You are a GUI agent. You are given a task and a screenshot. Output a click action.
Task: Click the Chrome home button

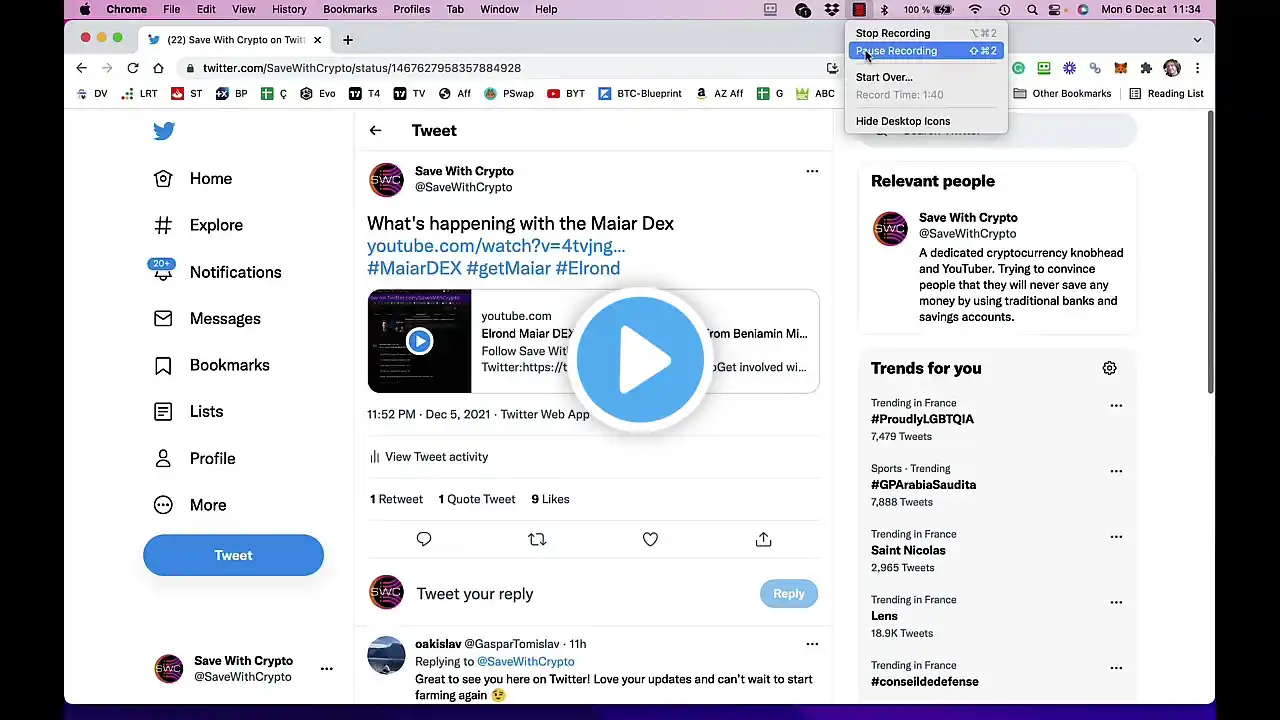click(x=158, y=68)
